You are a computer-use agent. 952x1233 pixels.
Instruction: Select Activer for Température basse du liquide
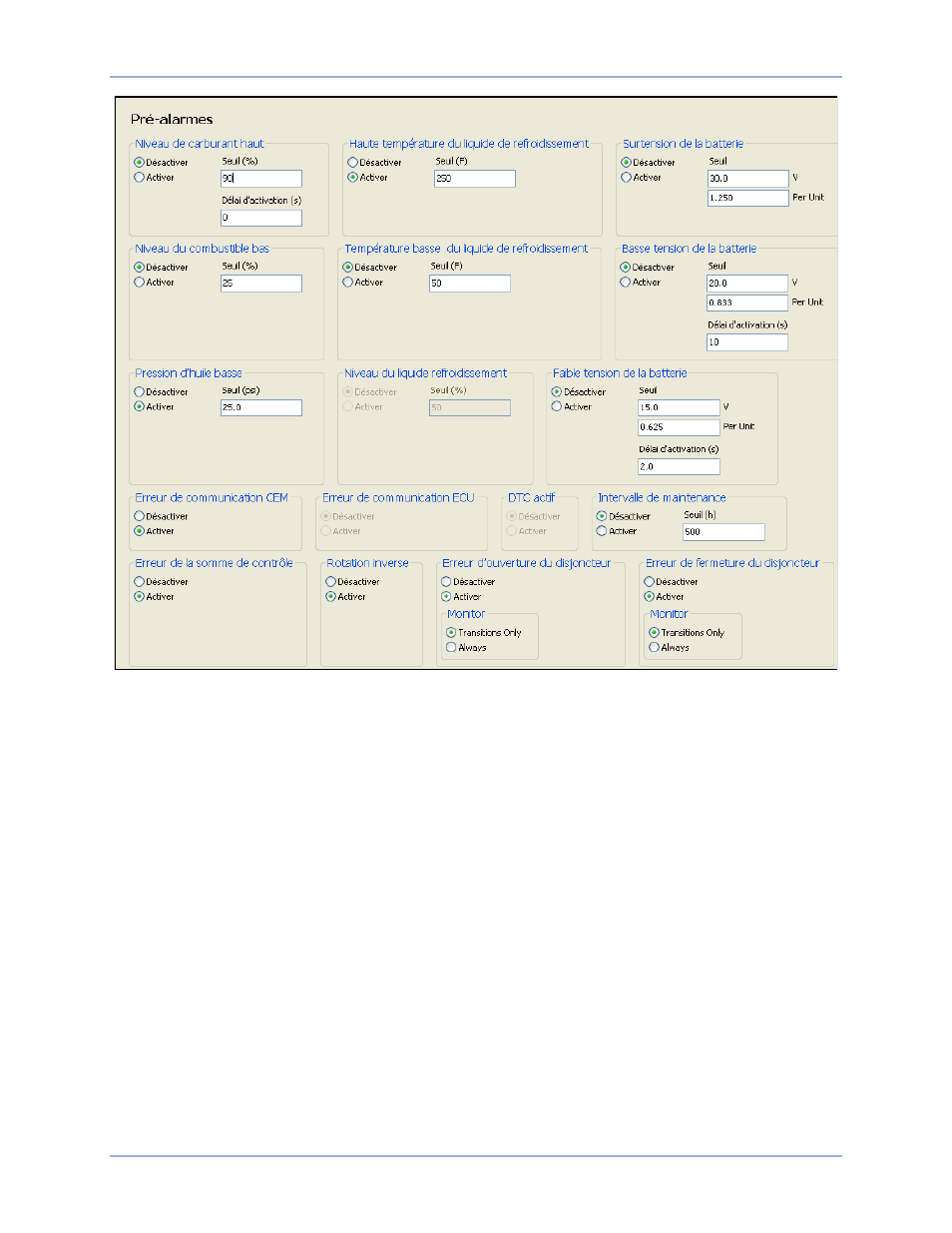pos(347,283)
